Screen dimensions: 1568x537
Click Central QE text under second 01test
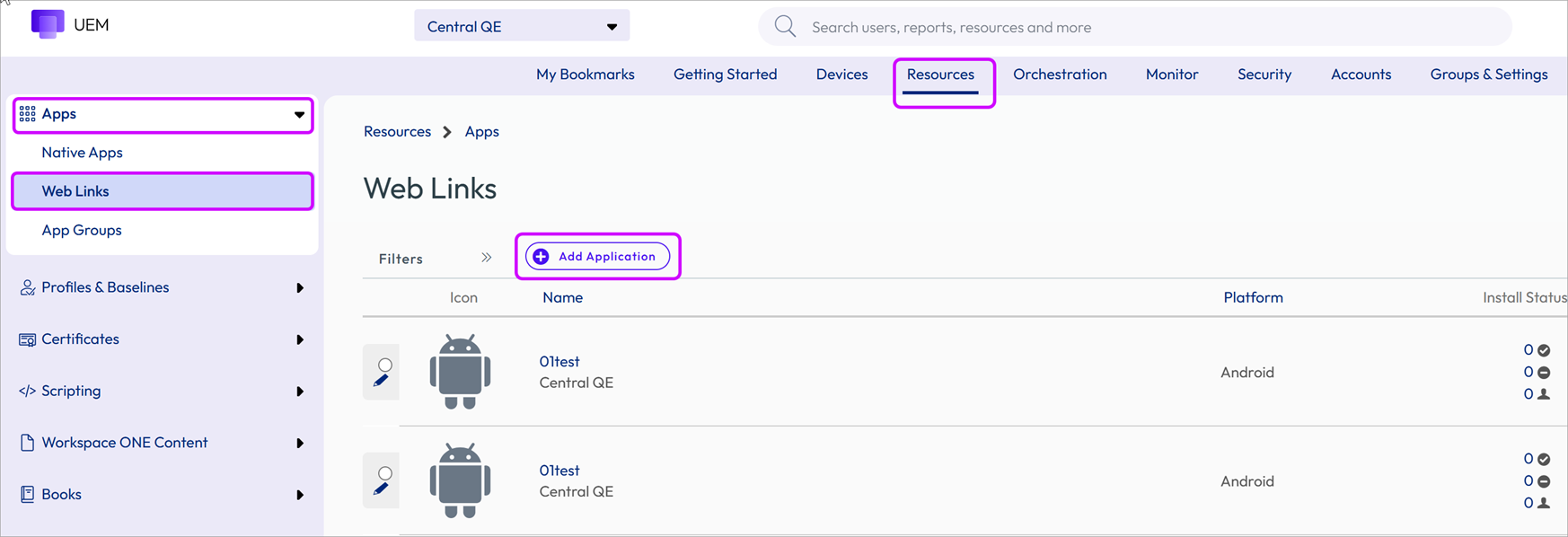[577, 492]
